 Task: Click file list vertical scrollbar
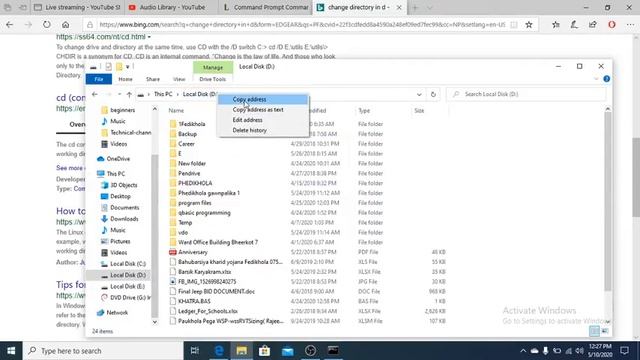[x=608, y=201]
